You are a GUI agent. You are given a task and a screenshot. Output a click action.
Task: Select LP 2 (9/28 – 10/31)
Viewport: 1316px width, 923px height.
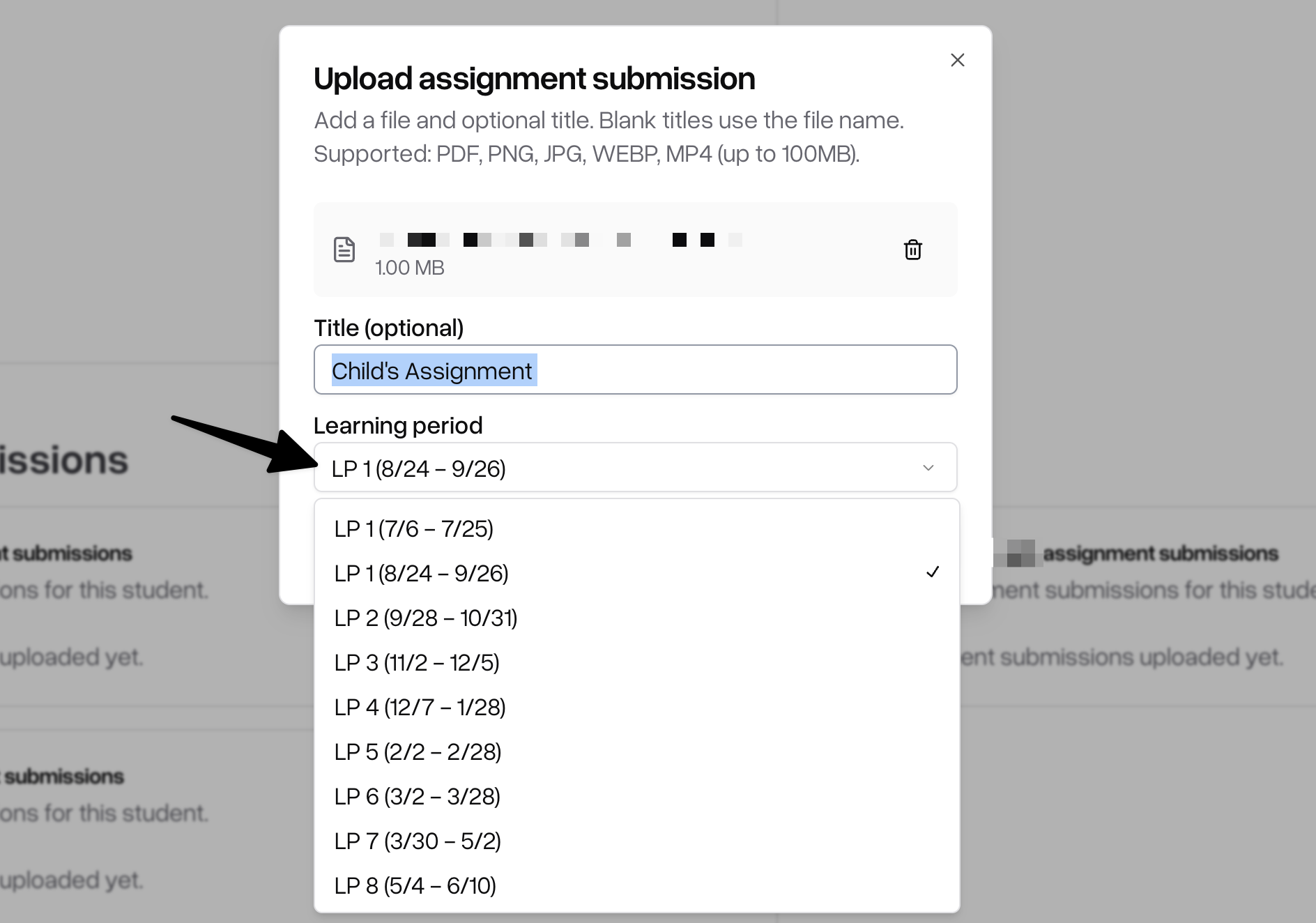[637, 618]
